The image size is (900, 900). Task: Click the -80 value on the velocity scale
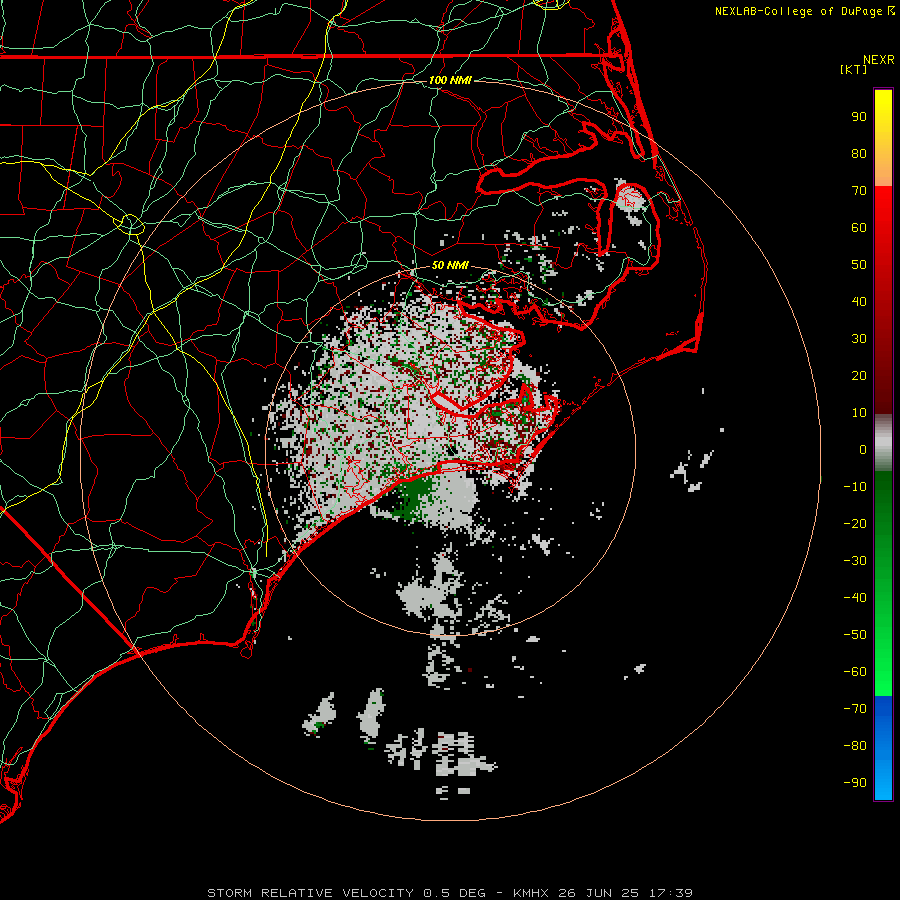[x=855, y=746]
